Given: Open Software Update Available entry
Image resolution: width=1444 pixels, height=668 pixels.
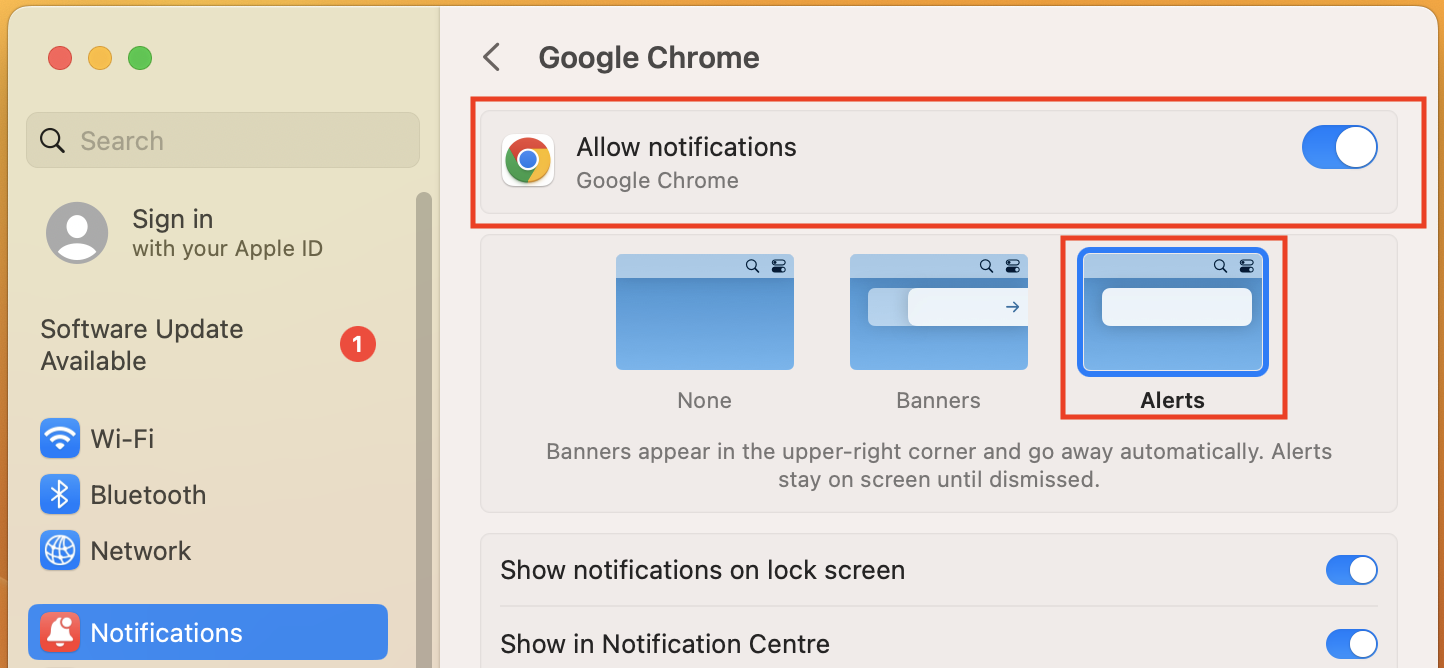Looking at the screenshot, I should pyautogui.click(x=209, y=345).
